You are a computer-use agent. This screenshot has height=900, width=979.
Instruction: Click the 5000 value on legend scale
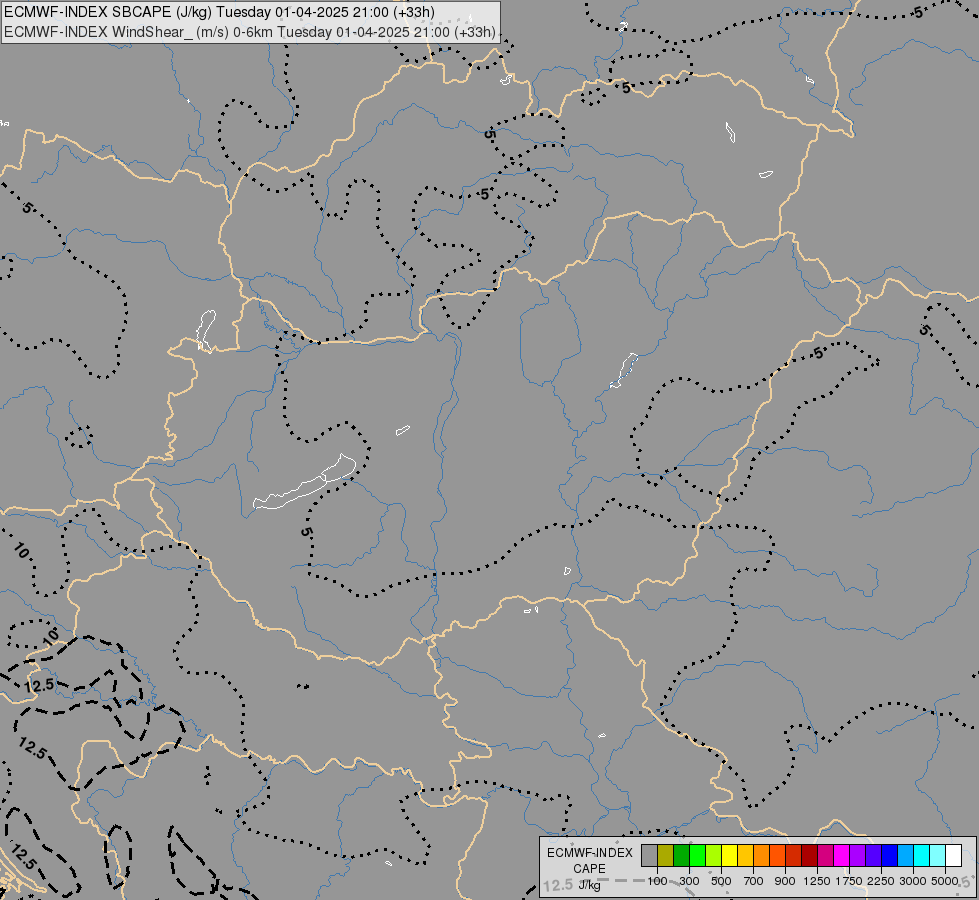point(945,881)
